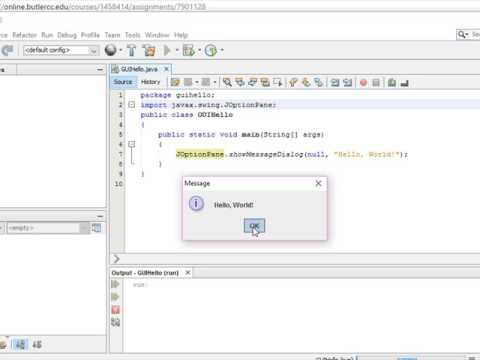
Task: Open the dropdown arrow next to globe icon
Action: [x=121, y=50]
